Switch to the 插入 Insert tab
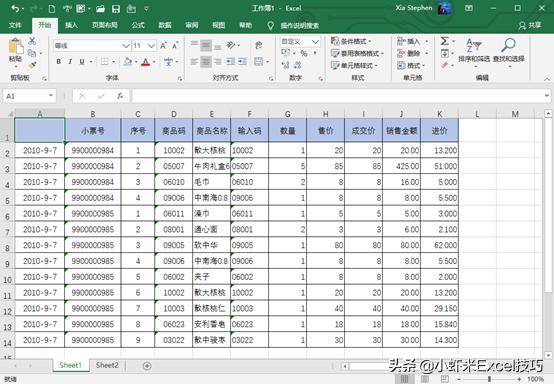This screenshot has width=554, height=384. click(x=71, y=25)
